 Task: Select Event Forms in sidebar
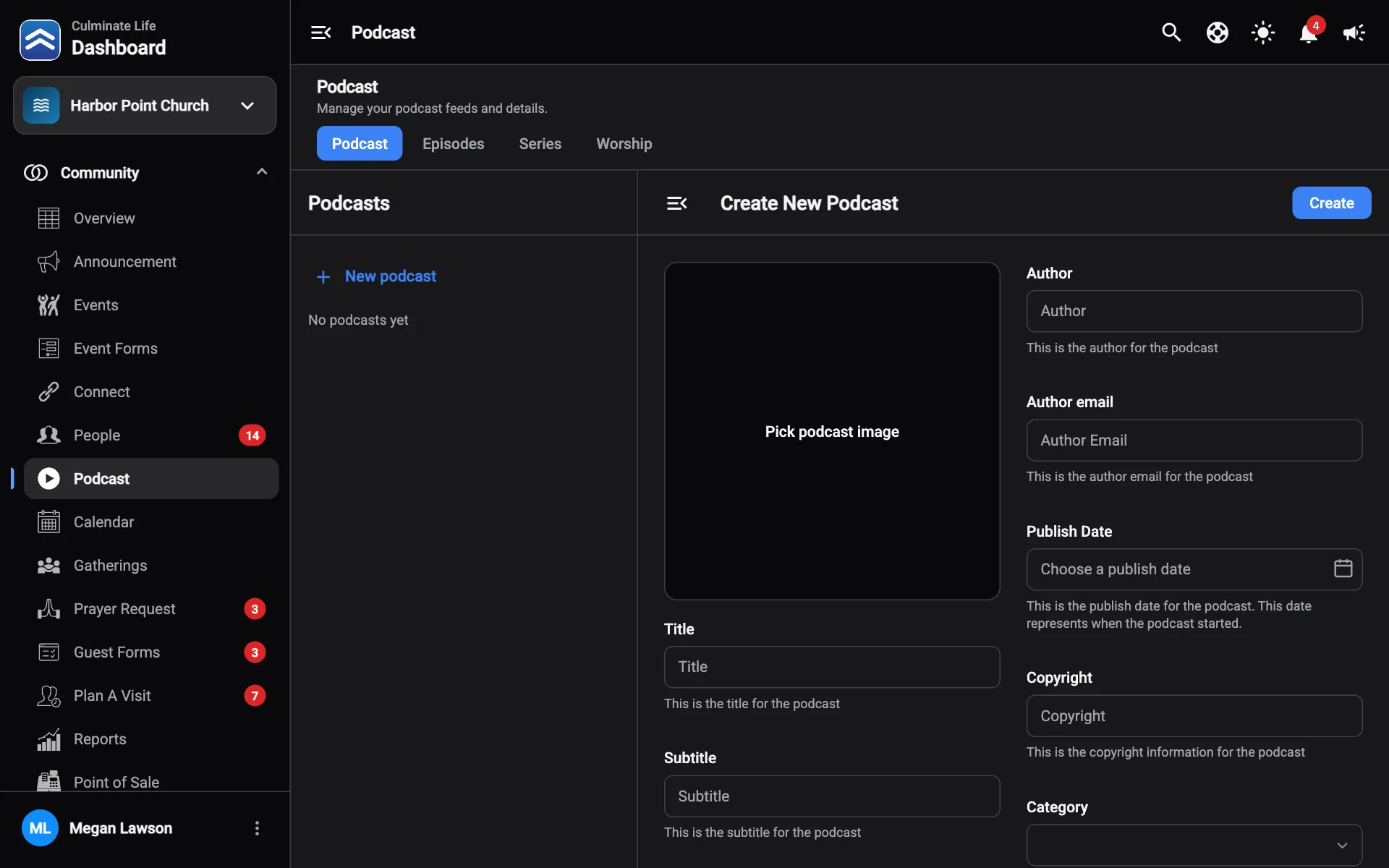tap(151, 349)
